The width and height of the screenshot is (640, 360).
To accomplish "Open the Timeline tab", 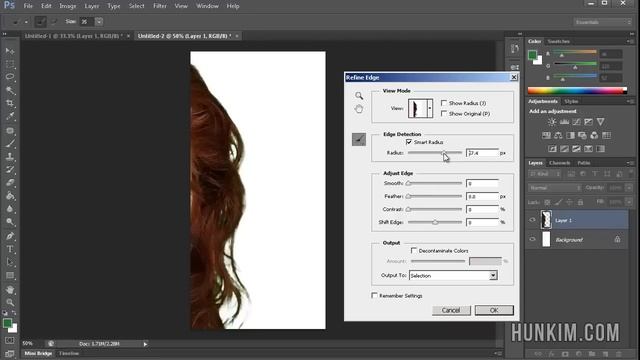I will 69,353.
